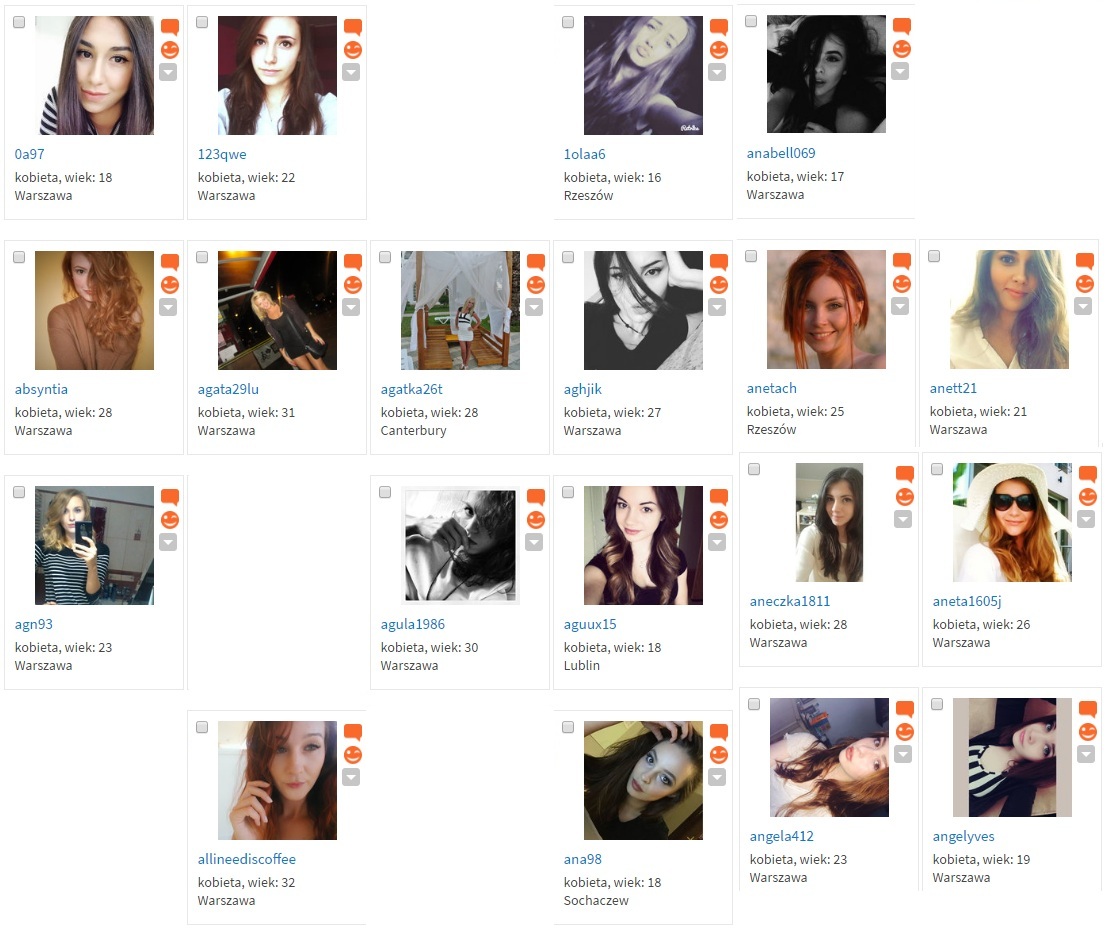
Task: Open the aneczka1811 username link
Action: 790,601
